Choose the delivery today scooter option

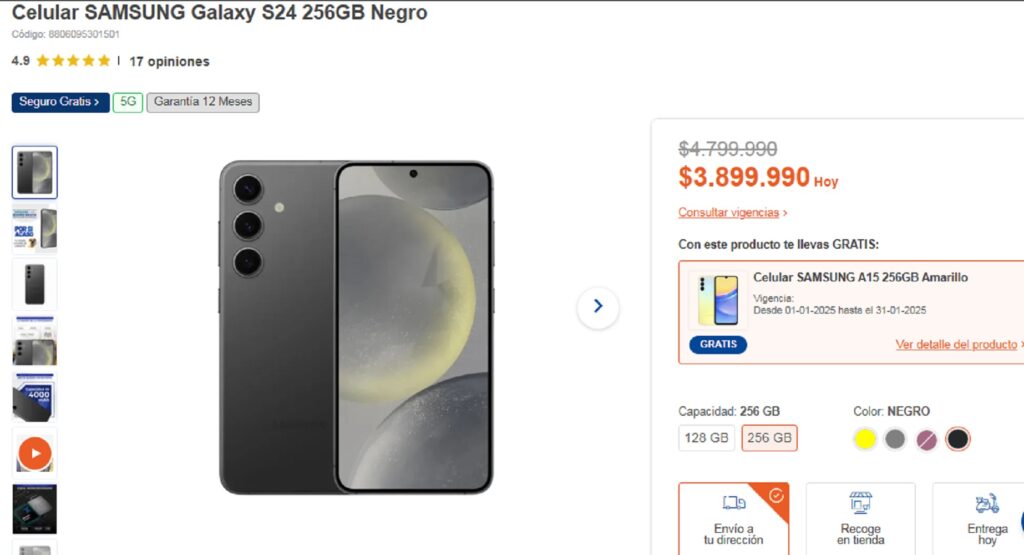[987, 519]
